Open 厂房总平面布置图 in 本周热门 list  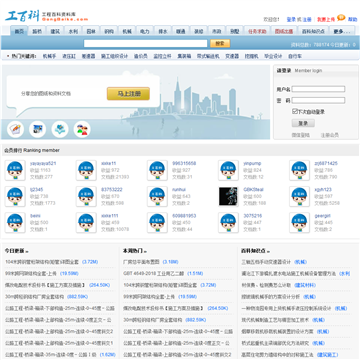(x=141, y=262)
